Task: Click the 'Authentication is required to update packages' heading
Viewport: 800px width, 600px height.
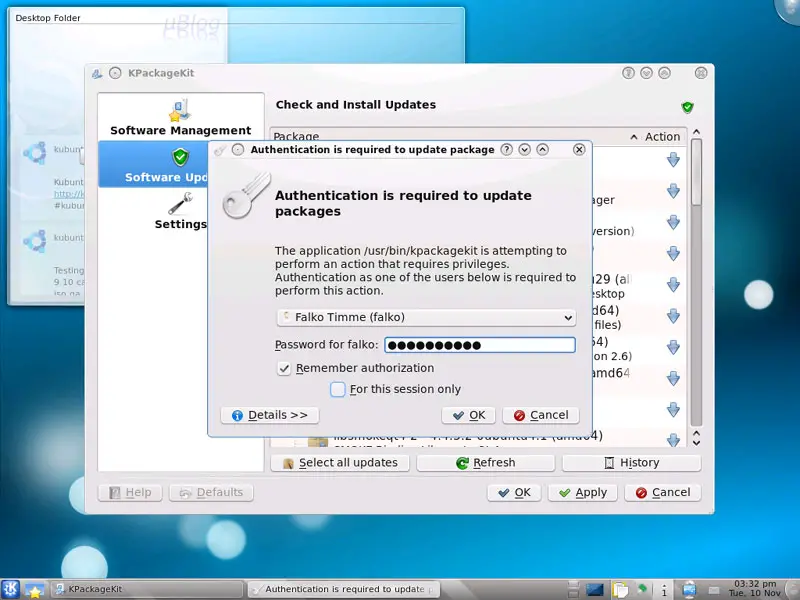Action: [x=403, y=203]
